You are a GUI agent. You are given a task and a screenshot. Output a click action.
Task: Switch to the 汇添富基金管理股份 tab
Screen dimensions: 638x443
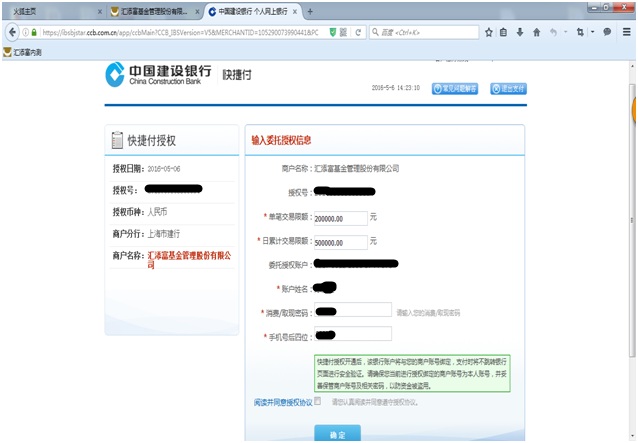[152, 11]
